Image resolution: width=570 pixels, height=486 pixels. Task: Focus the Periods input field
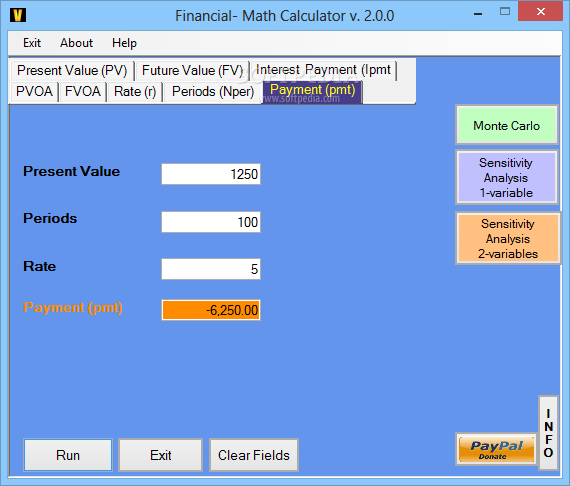[x=211, y=222]
